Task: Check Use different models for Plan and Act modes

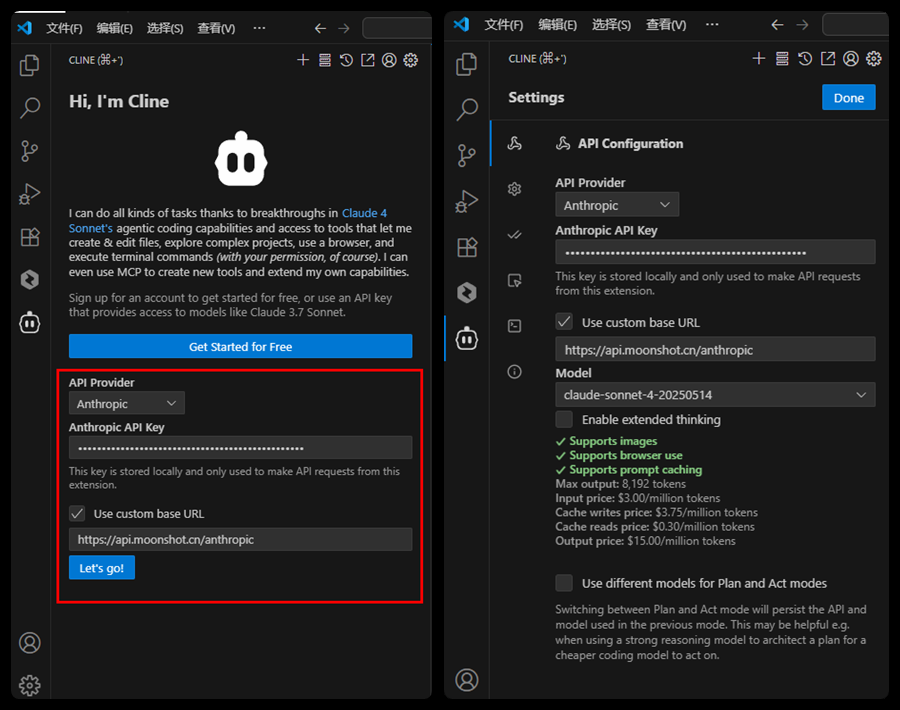Action: click(x=564, y=583)
